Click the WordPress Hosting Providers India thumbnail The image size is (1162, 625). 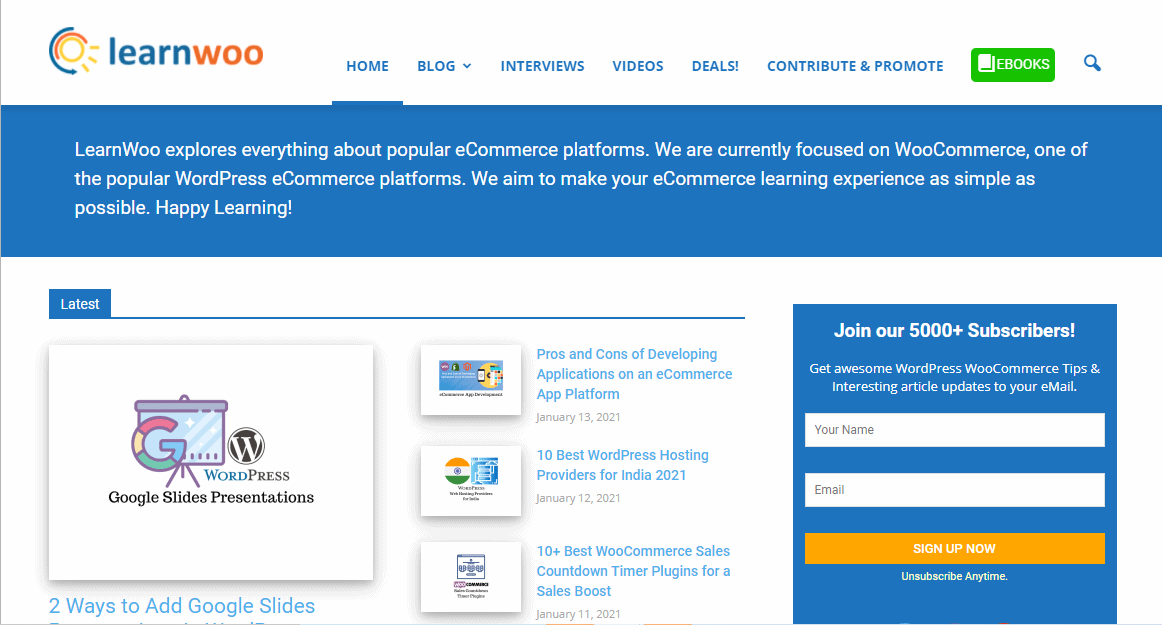click(x=470, y=481)
